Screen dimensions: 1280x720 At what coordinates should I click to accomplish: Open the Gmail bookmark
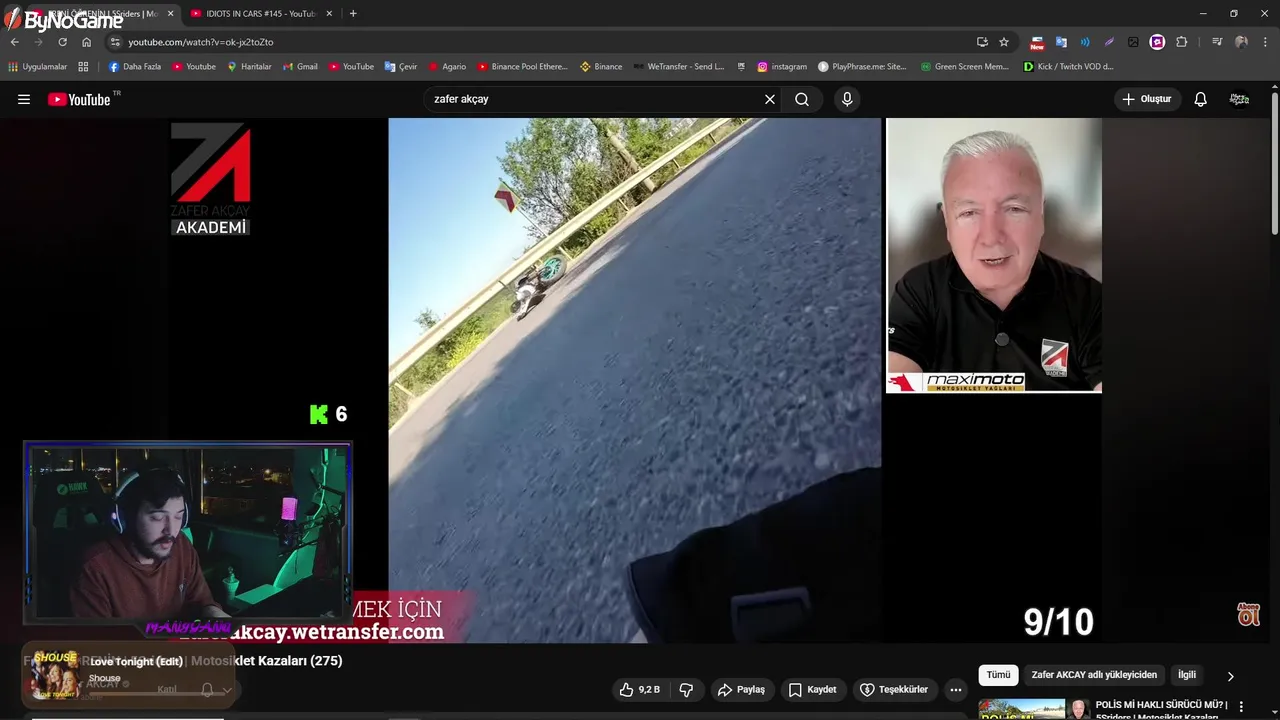pyautogui.click(x=300, y=67)
